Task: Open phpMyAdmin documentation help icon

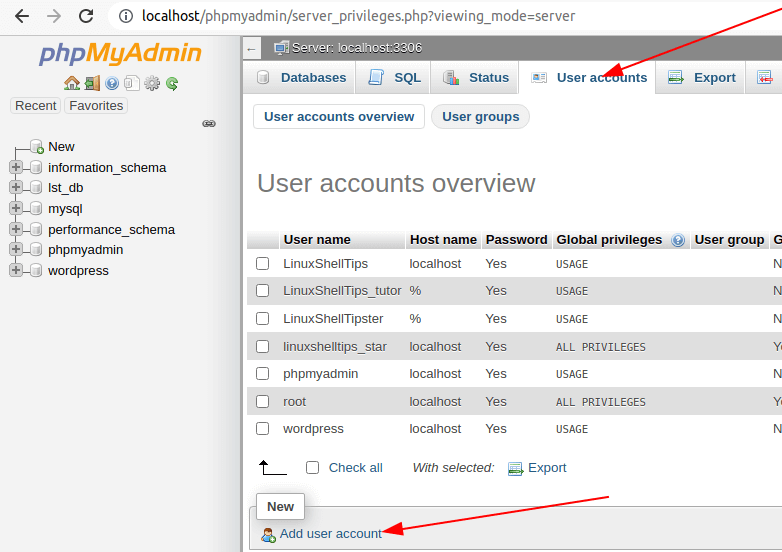Action: tap(112, 83)
